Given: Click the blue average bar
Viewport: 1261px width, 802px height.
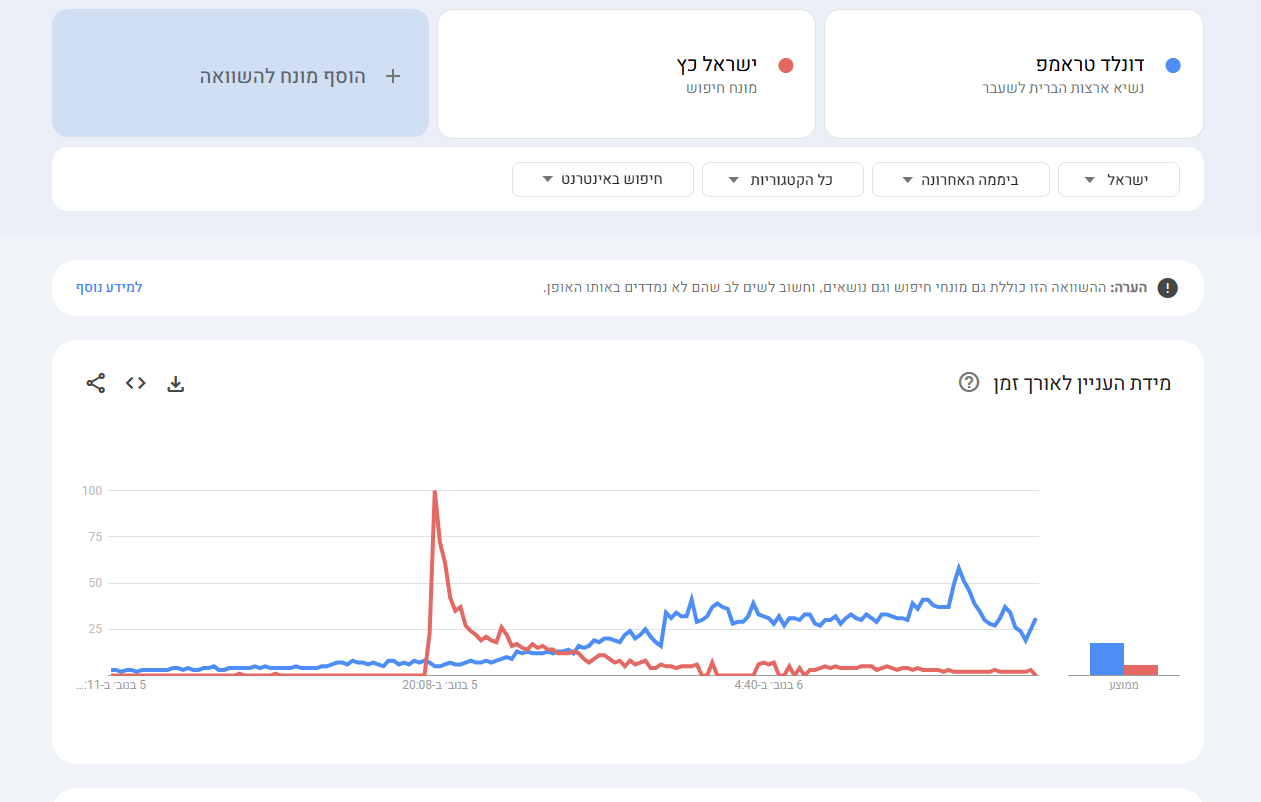Looking at the screenshot, I should tap(1106, 659).
